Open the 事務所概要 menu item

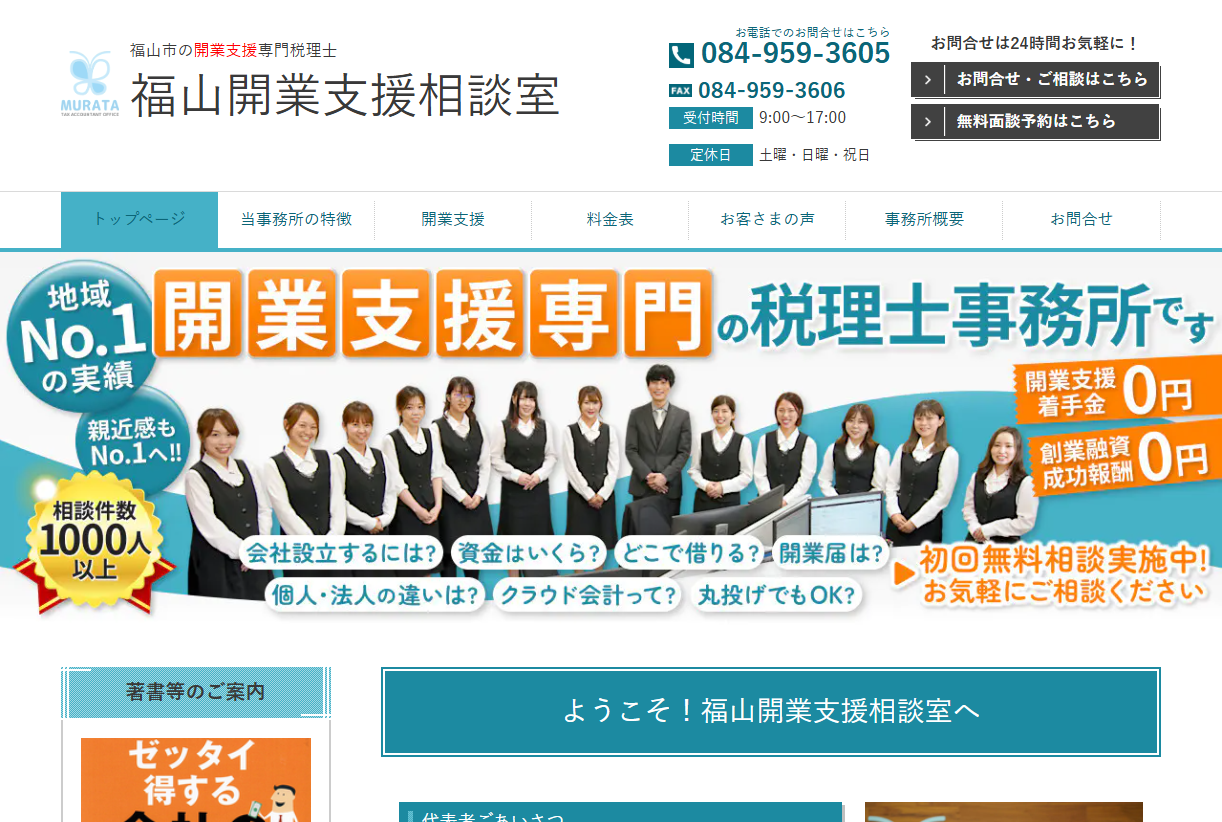pos(924,220)
